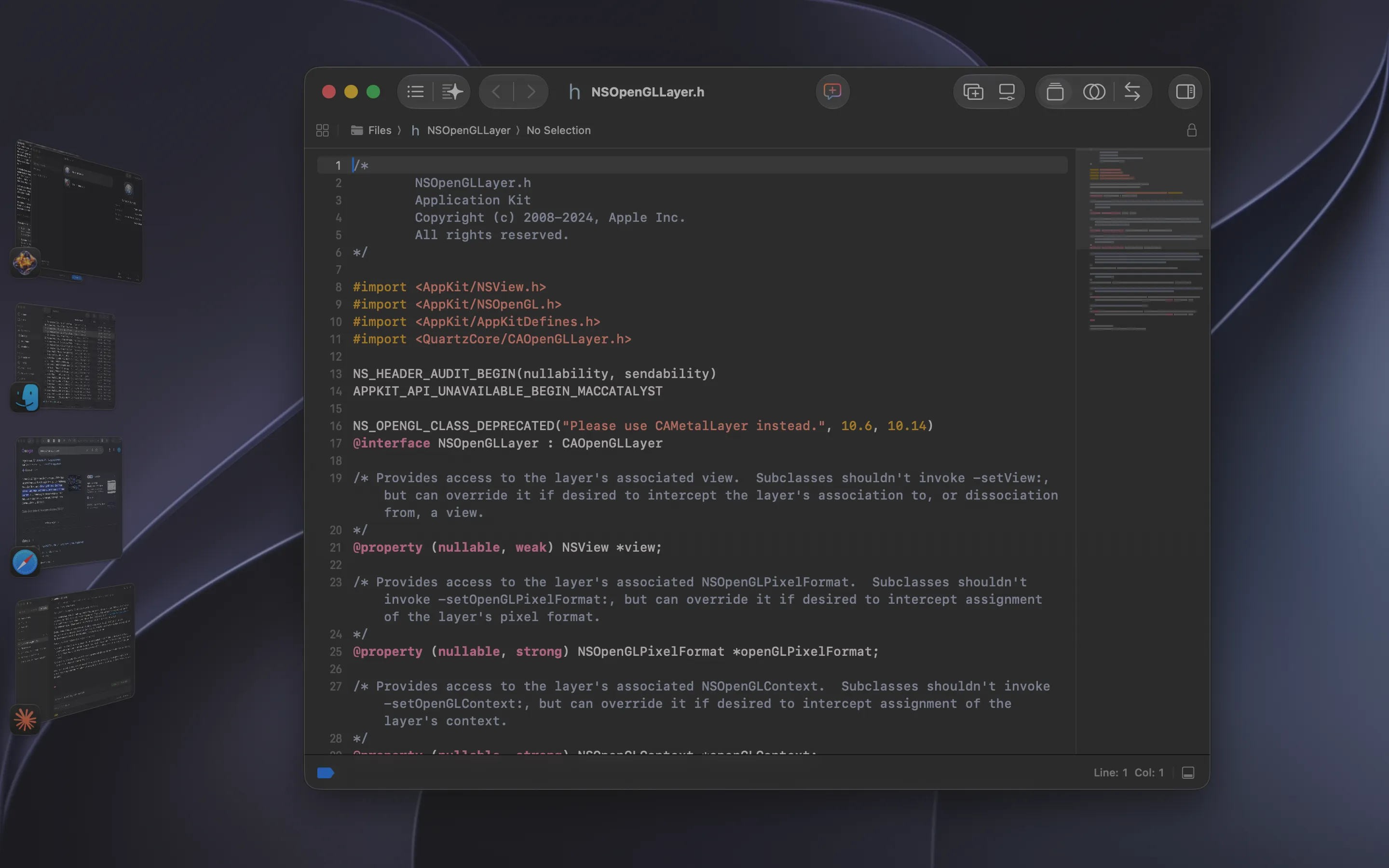
Task: Click the Application Kit comment line
Action: [x=472, y=200]
